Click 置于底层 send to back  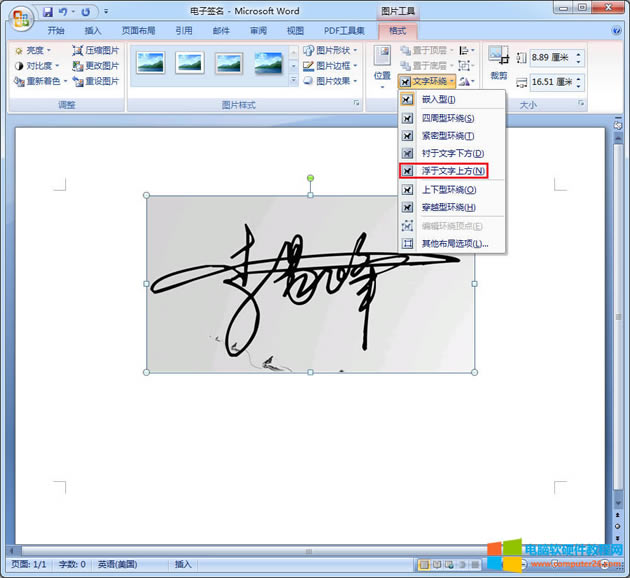pyautogui.click(x=427, y=65)
